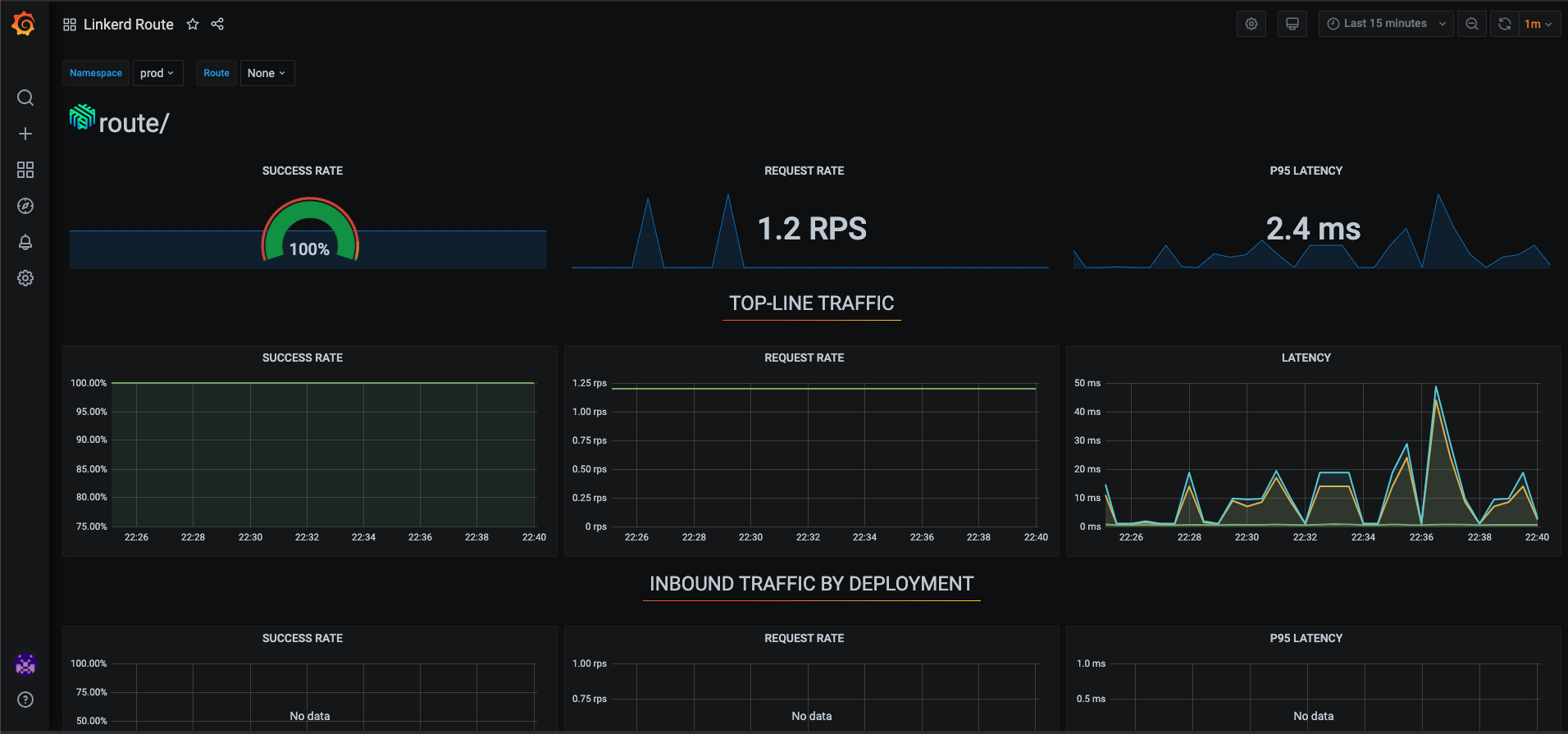Open the dashboard search icon in sidebar

pyautogui.click(x=25, y=98)
